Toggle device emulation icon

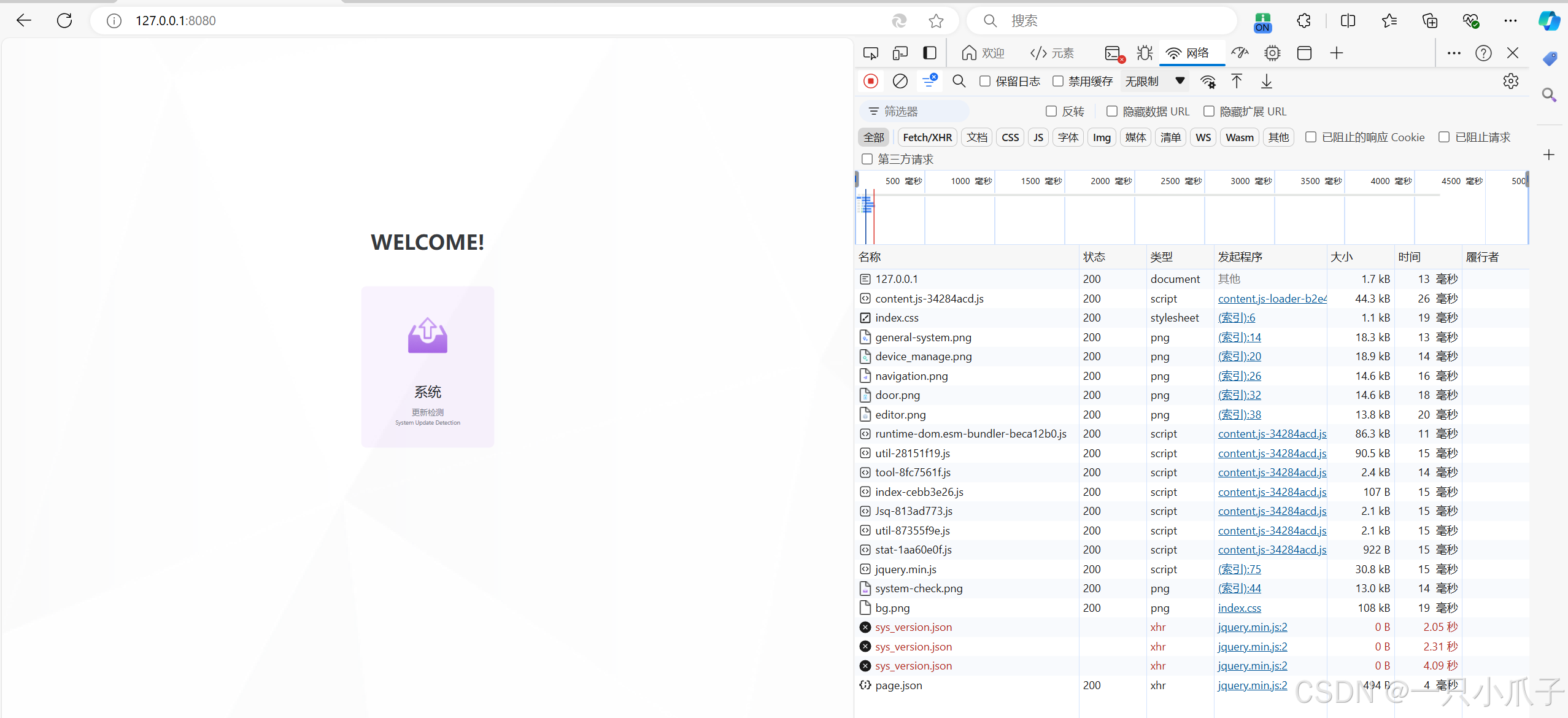coord(900,53)
